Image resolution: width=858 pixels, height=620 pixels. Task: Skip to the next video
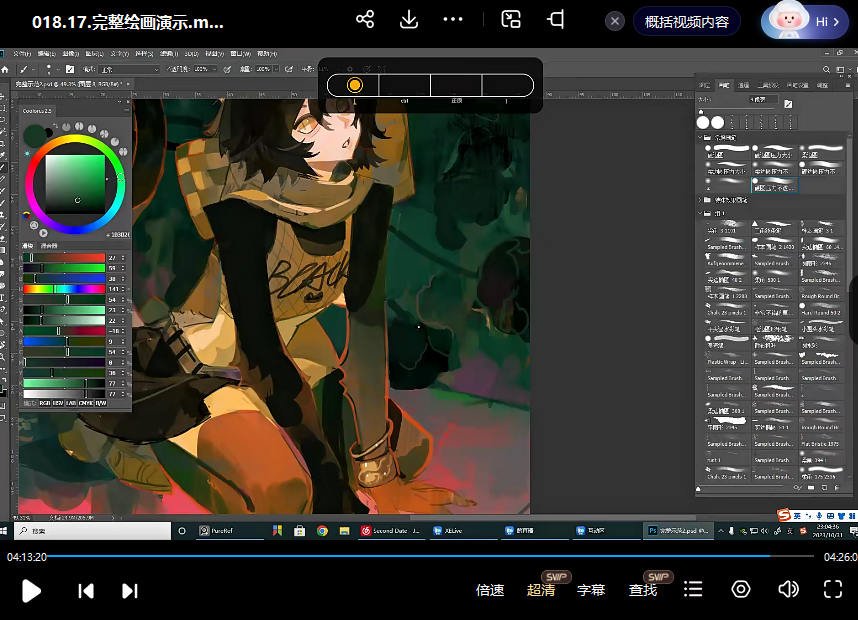pyautogui.click(x=129, y=590)
